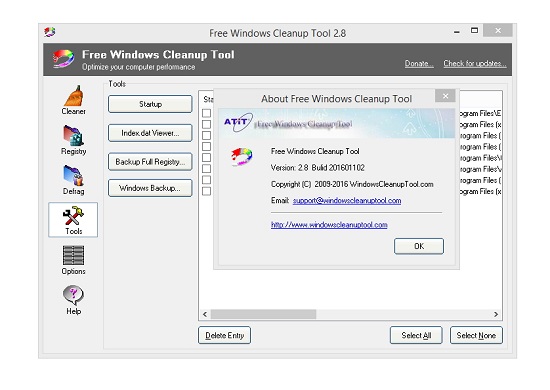Open the Defrag section in sidebar

coord(73,180)
